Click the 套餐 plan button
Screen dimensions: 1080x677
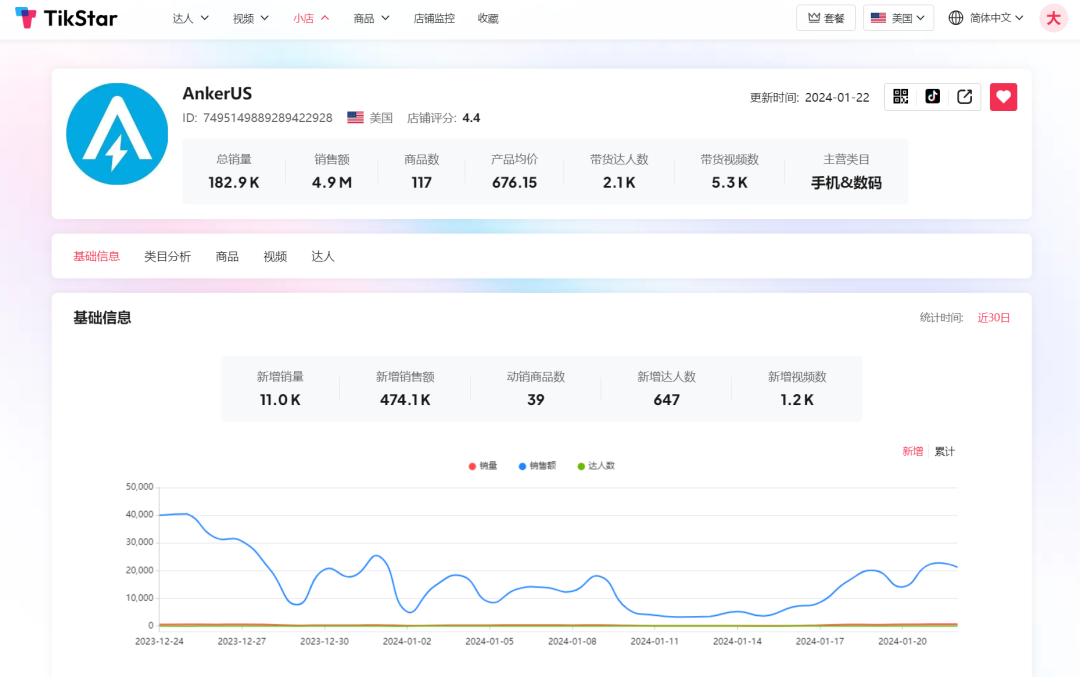[x=826, y=18]
